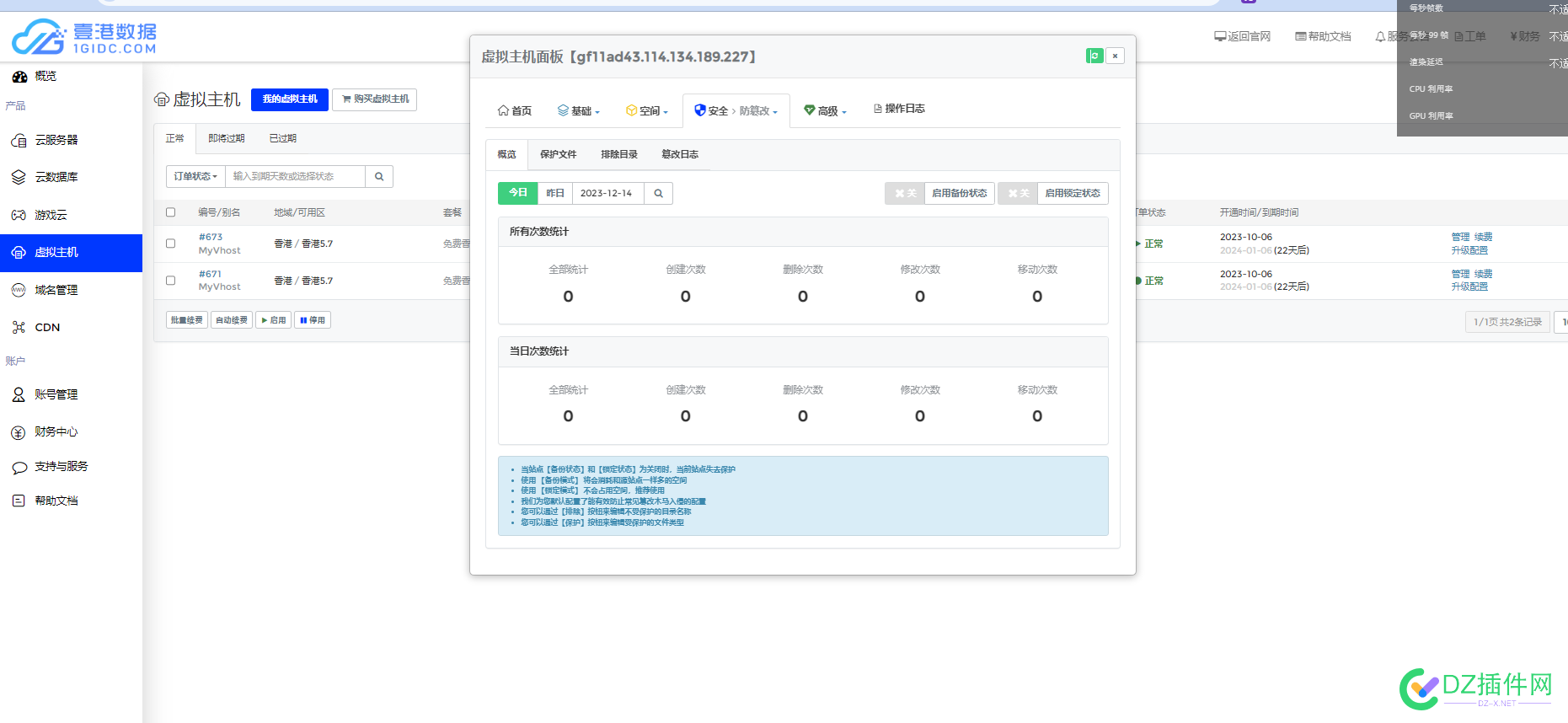Expand the 安全 防篡改 dropdown tab
This screenshot has height=723, width=1568.
tap(736, 110)
